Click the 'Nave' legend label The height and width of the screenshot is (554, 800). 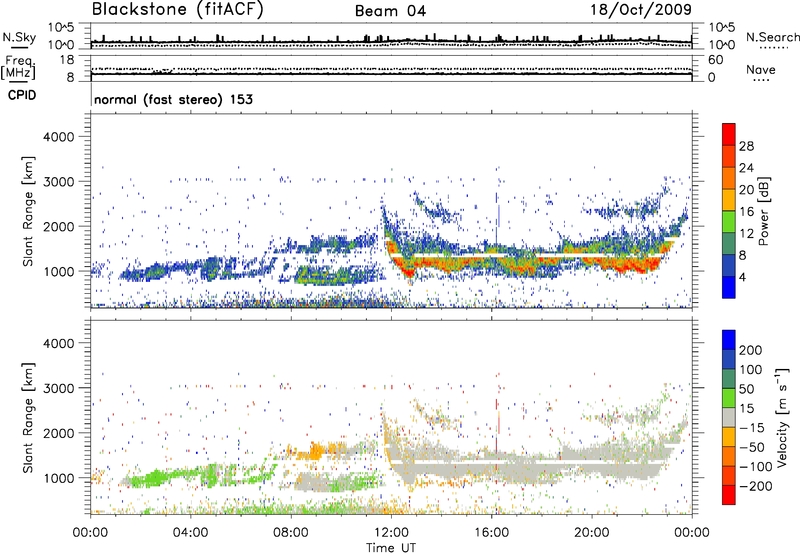tap(761, 70)
